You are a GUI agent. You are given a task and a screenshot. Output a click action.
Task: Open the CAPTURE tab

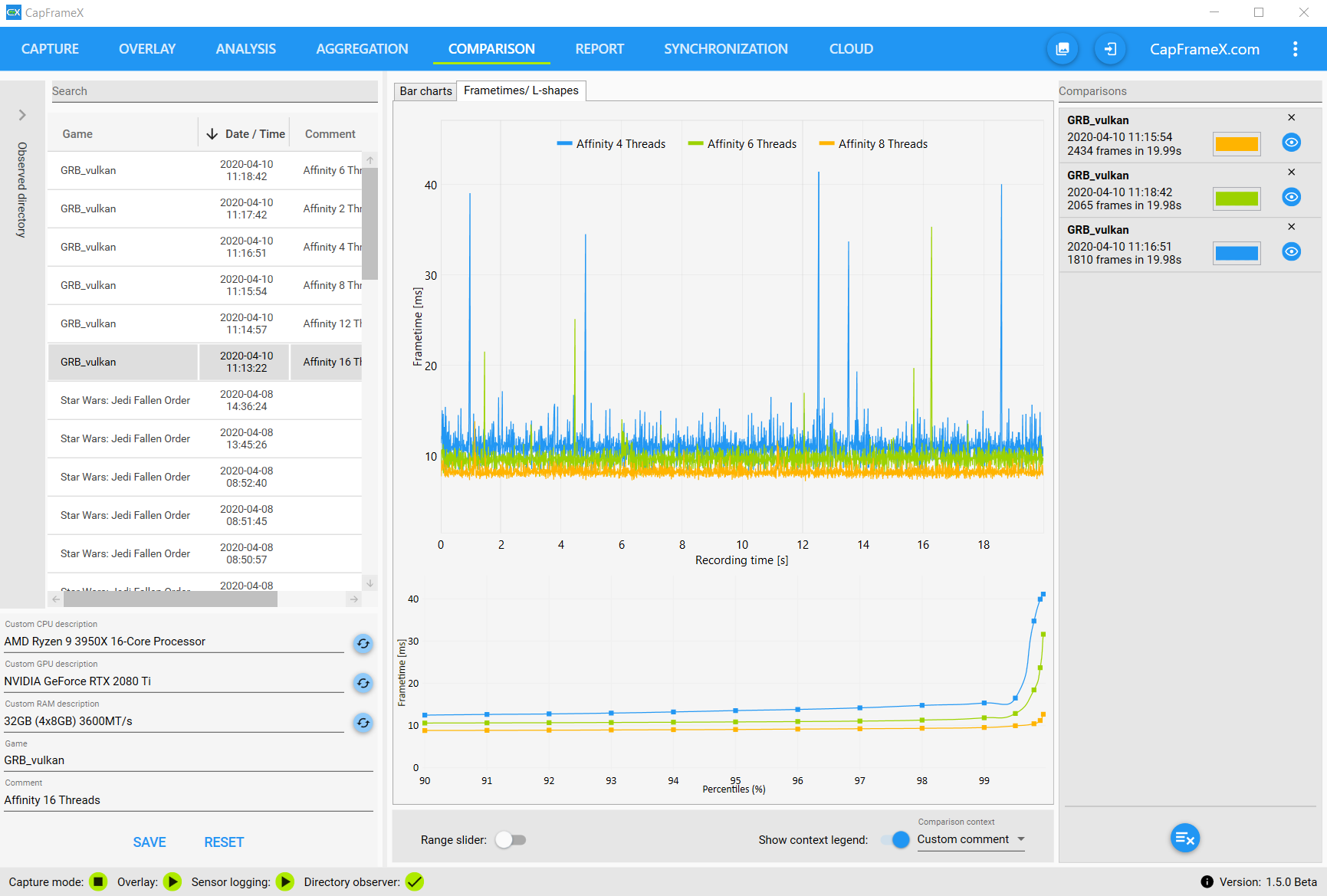tap(50, 49)
